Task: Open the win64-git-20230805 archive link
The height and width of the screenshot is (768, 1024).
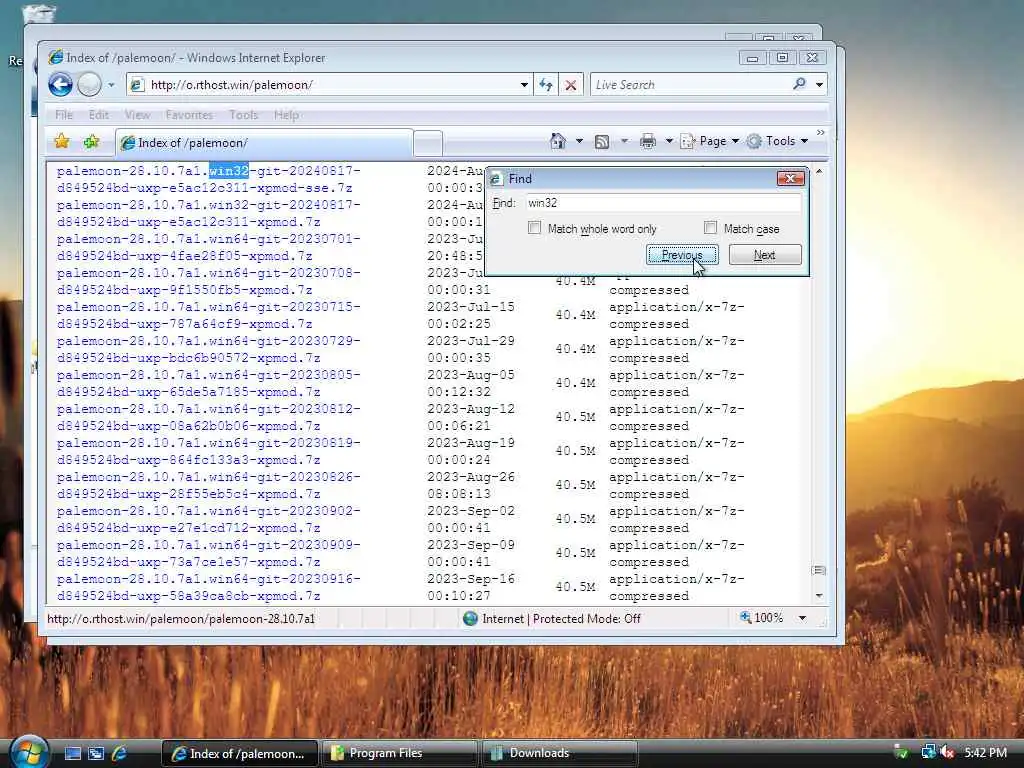Action: pos(208,383)
